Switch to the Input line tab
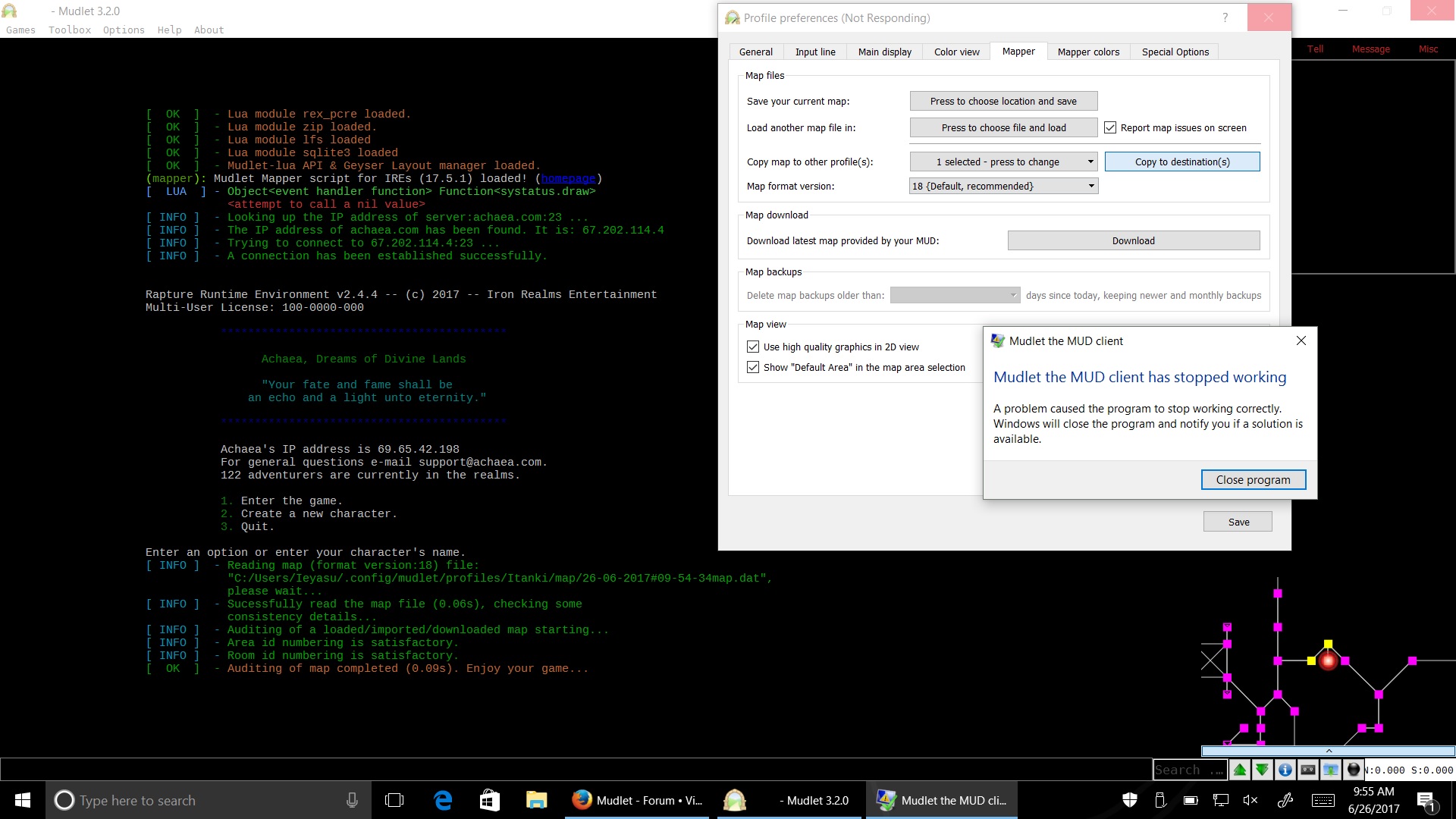 815,52
